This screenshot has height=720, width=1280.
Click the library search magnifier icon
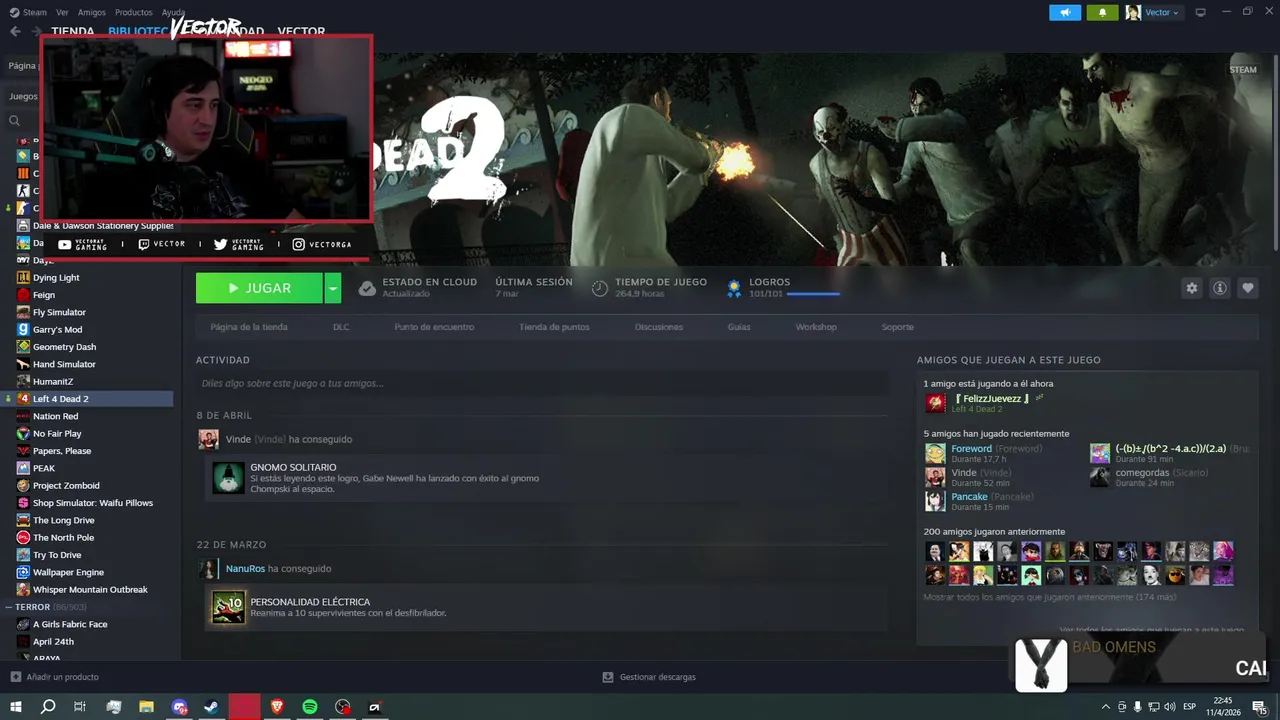[15, 121]
